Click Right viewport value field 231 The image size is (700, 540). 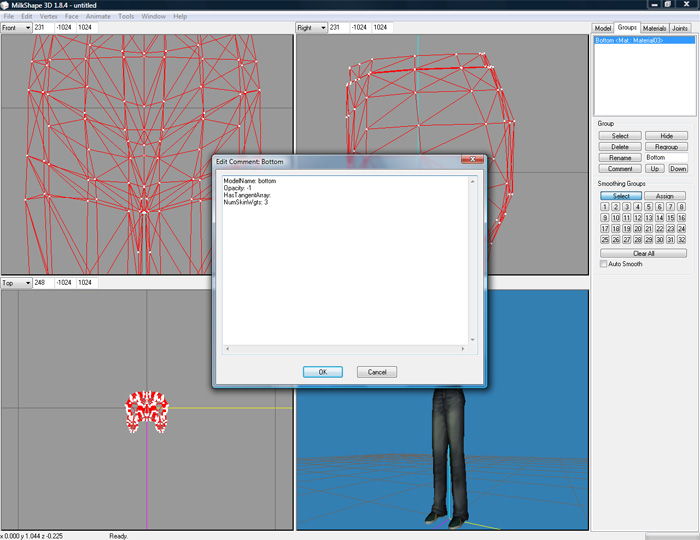point(339,28)
